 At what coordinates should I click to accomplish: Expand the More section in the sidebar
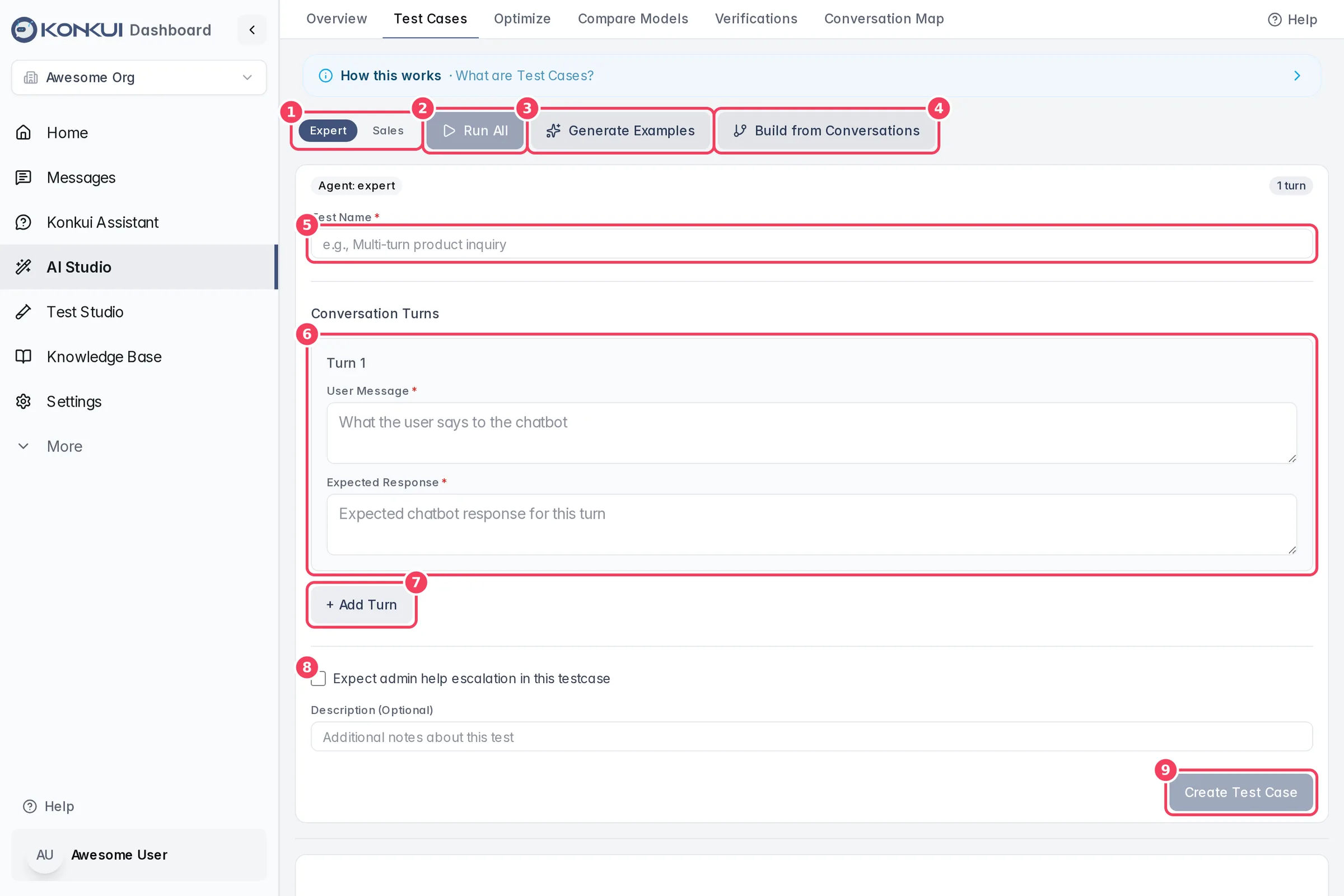tap(139, 446)
